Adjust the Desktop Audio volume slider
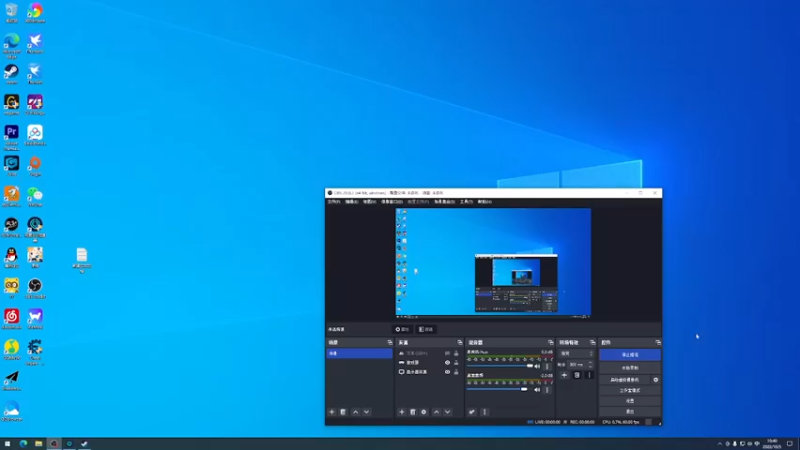The image size is (800, 450). (x=499, y=389)
